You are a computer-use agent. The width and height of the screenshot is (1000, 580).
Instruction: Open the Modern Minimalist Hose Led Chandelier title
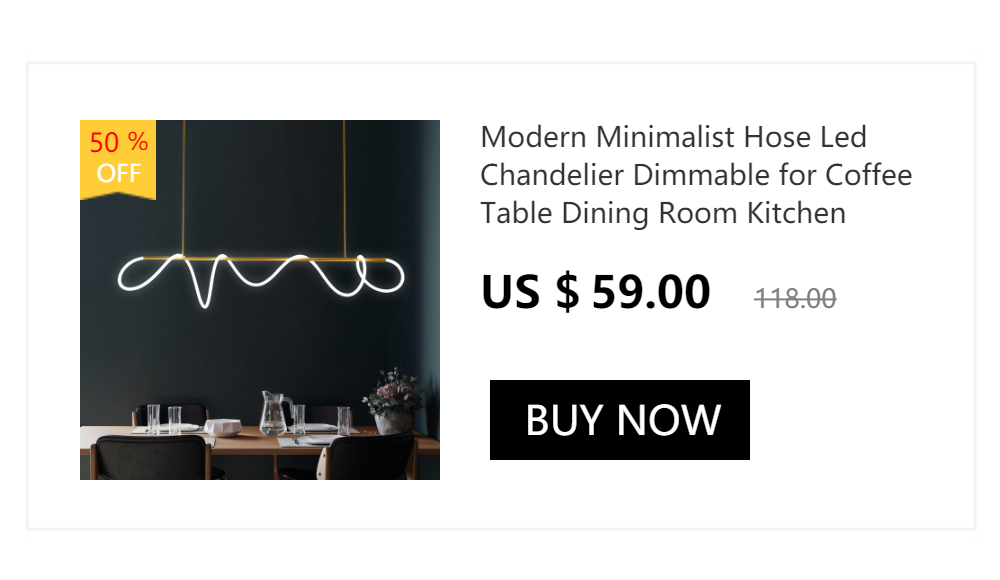(x=696, y=175)
